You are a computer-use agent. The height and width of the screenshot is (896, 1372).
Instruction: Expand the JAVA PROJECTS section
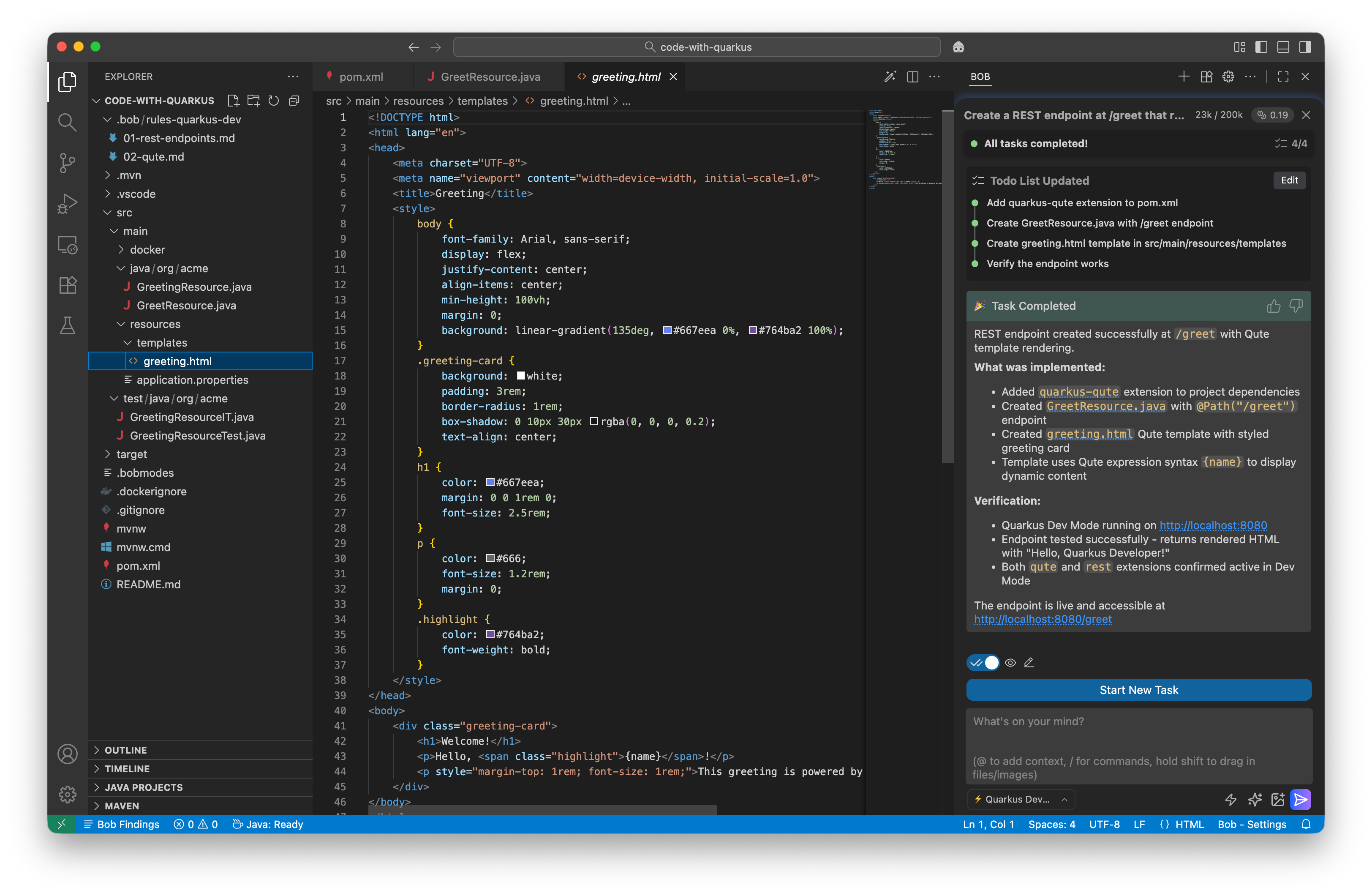(144, 787)
